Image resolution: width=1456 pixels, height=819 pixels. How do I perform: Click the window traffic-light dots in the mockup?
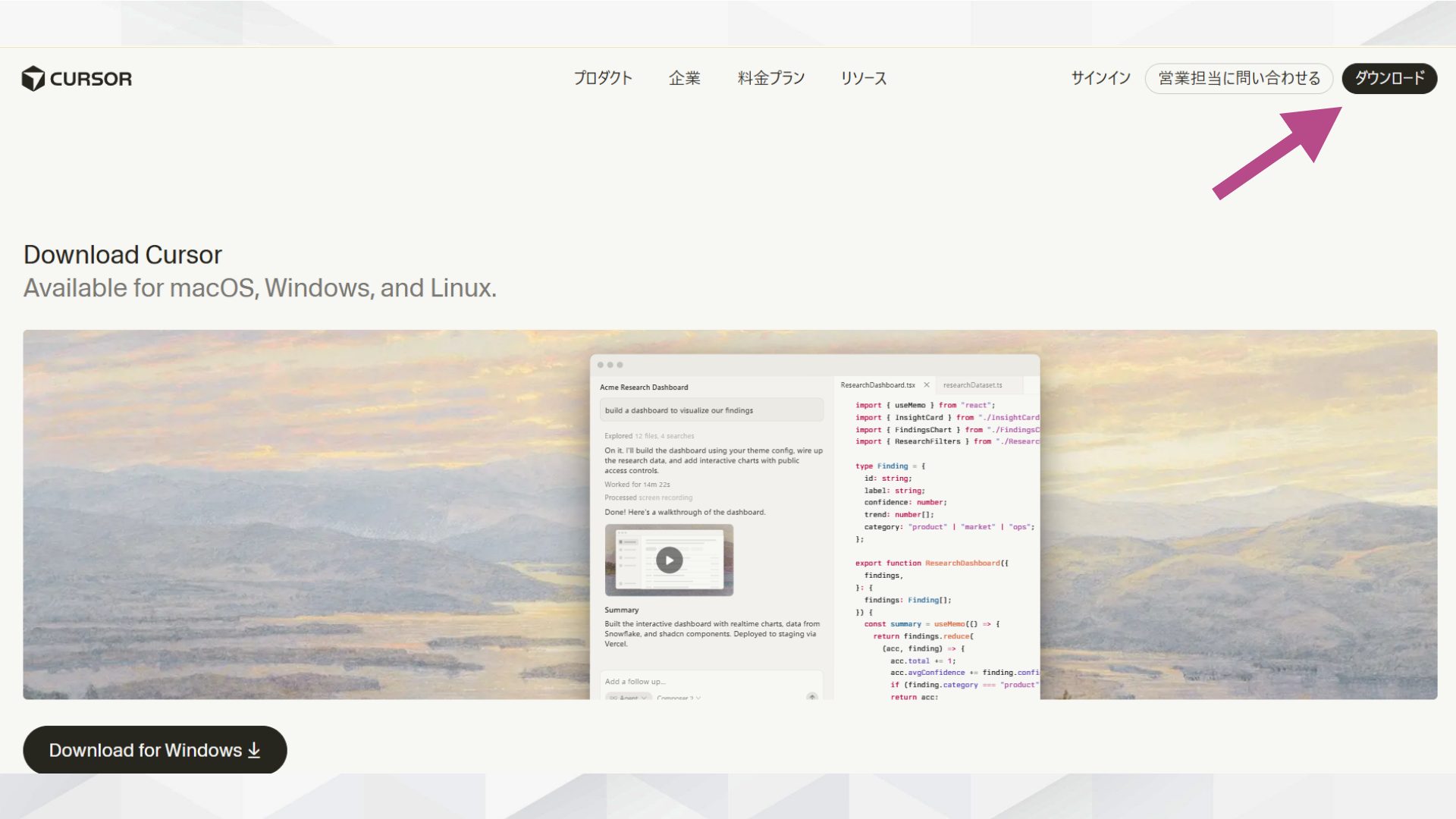click(x=610, y=366)
